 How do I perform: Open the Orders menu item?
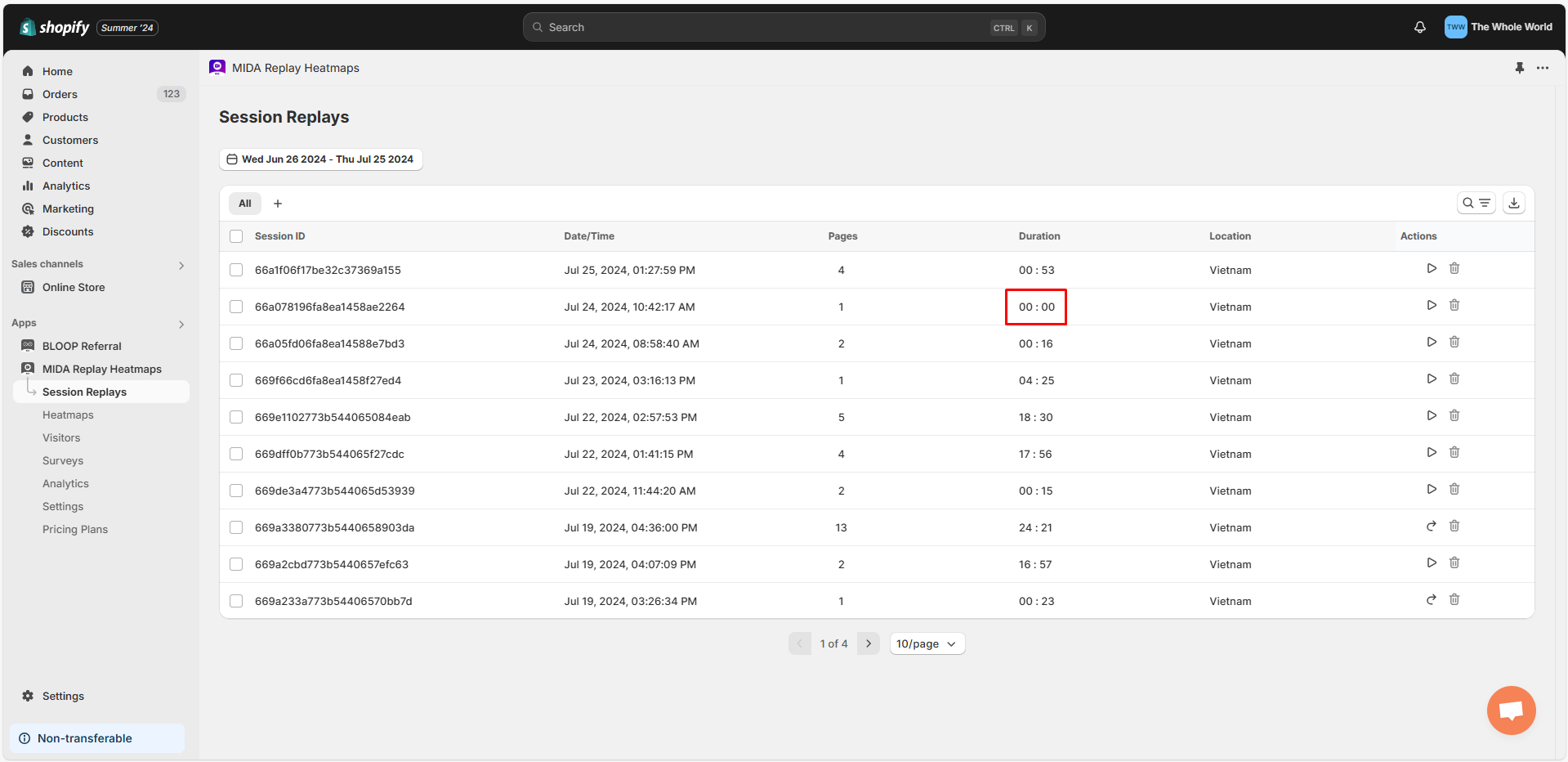click(60, 94)
